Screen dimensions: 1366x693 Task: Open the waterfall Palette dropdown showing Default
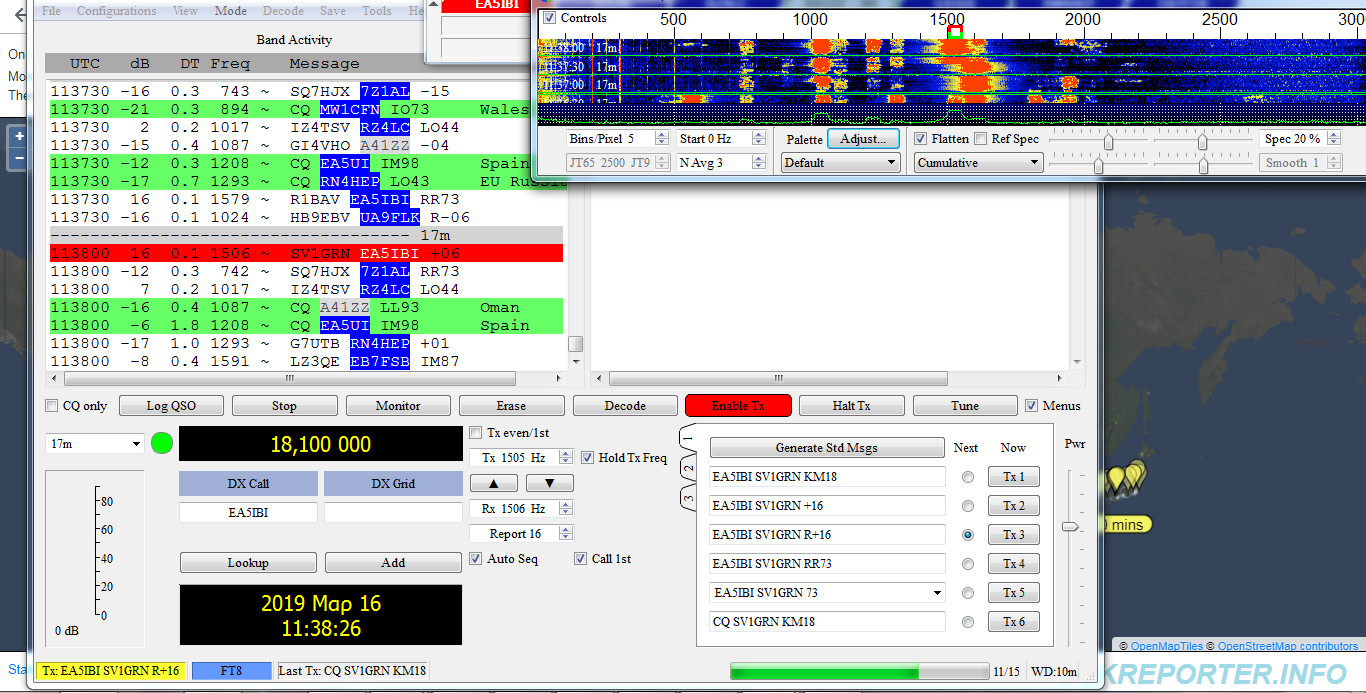click(840, 162)
